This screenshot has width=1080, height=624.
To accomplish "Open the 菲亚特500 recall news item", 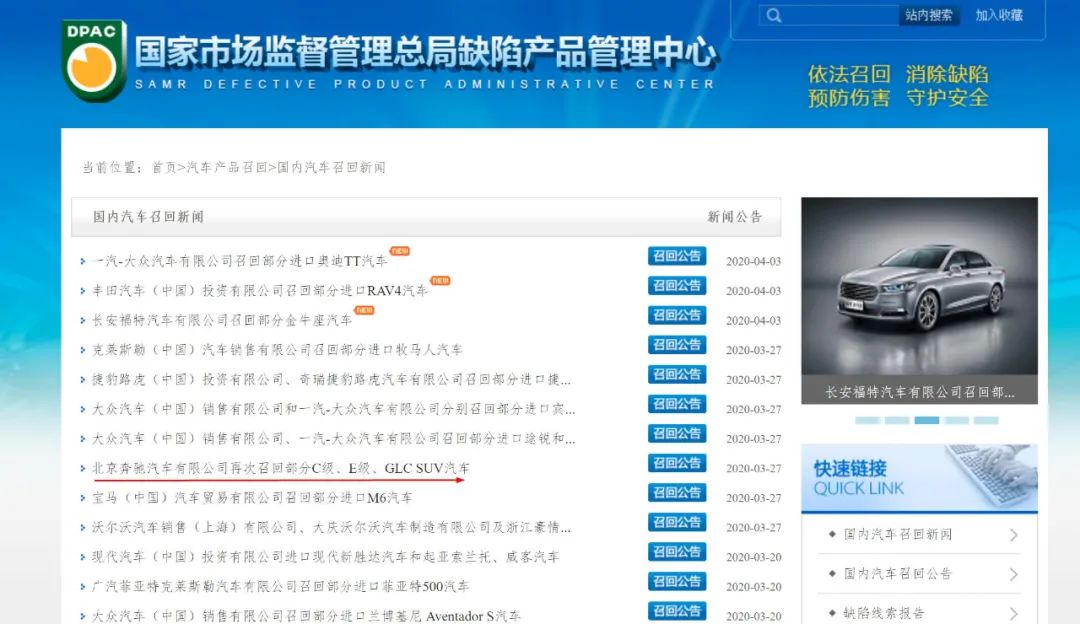I will 280,587.
